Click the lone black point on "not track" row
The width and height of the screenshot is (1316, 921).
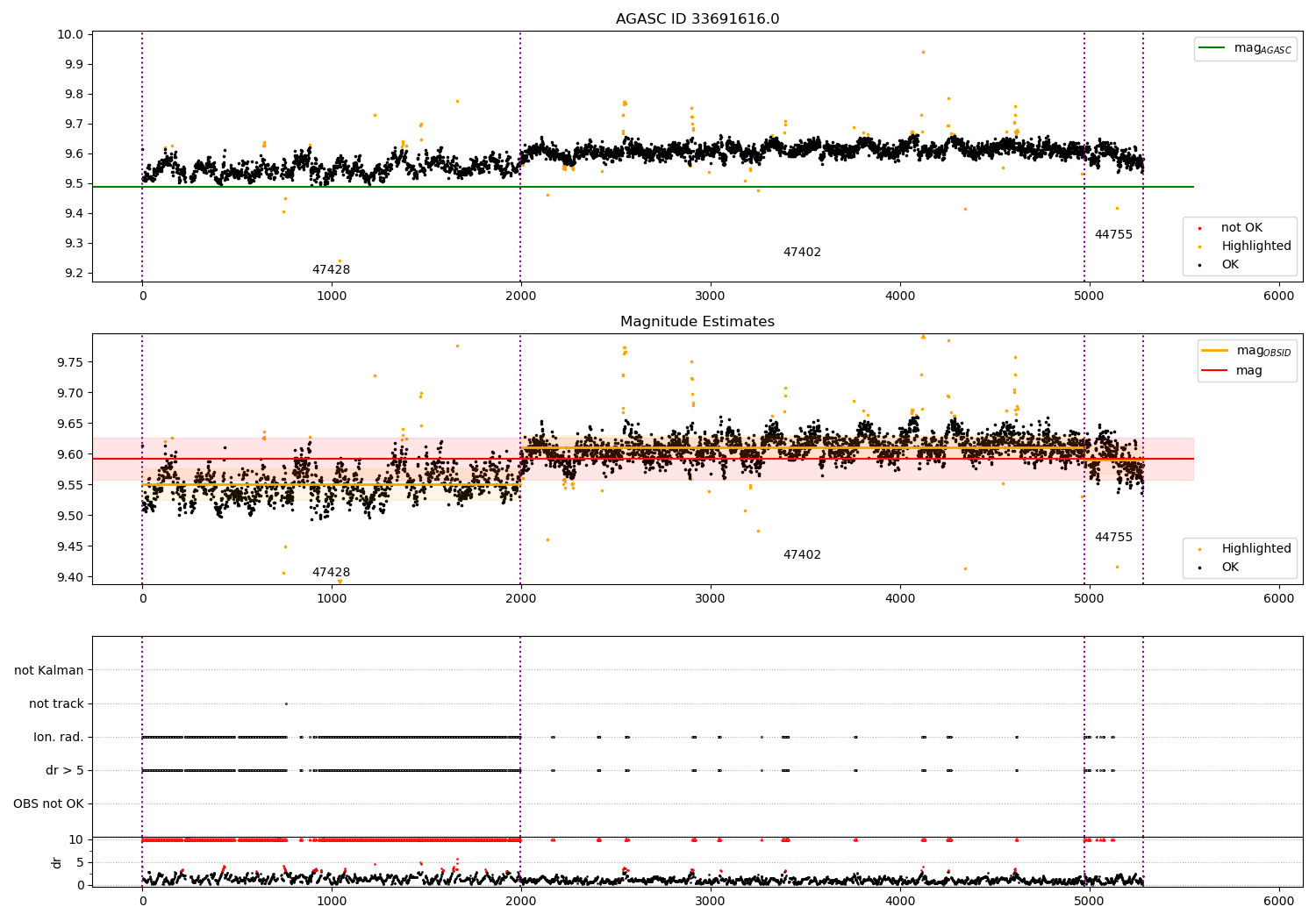(286, 703)
